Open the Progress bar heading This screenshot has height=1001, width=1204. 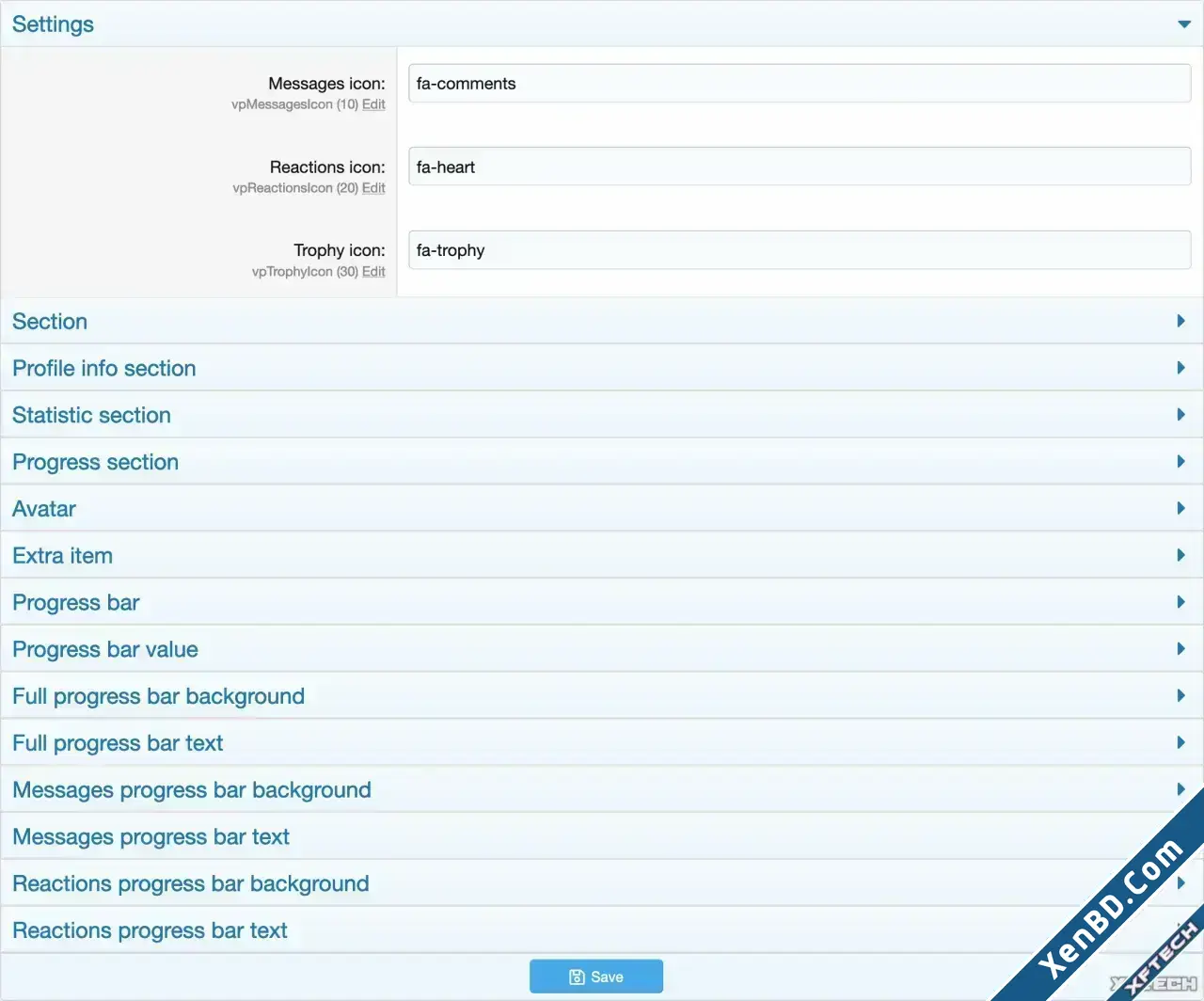pyautogui.click(x=76, y=603)
